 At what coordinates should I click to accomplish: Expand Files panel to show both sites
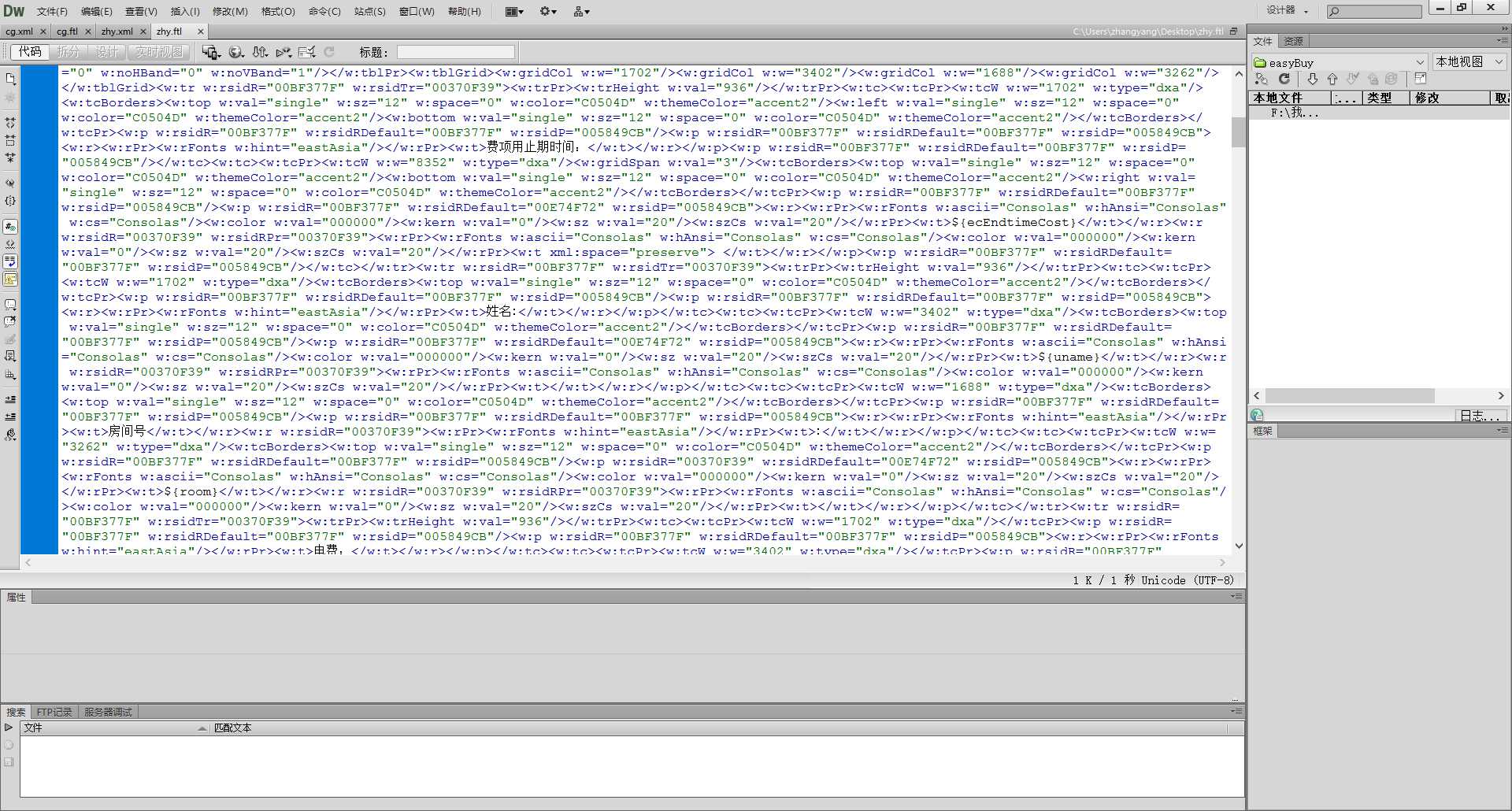(1421, 79)
